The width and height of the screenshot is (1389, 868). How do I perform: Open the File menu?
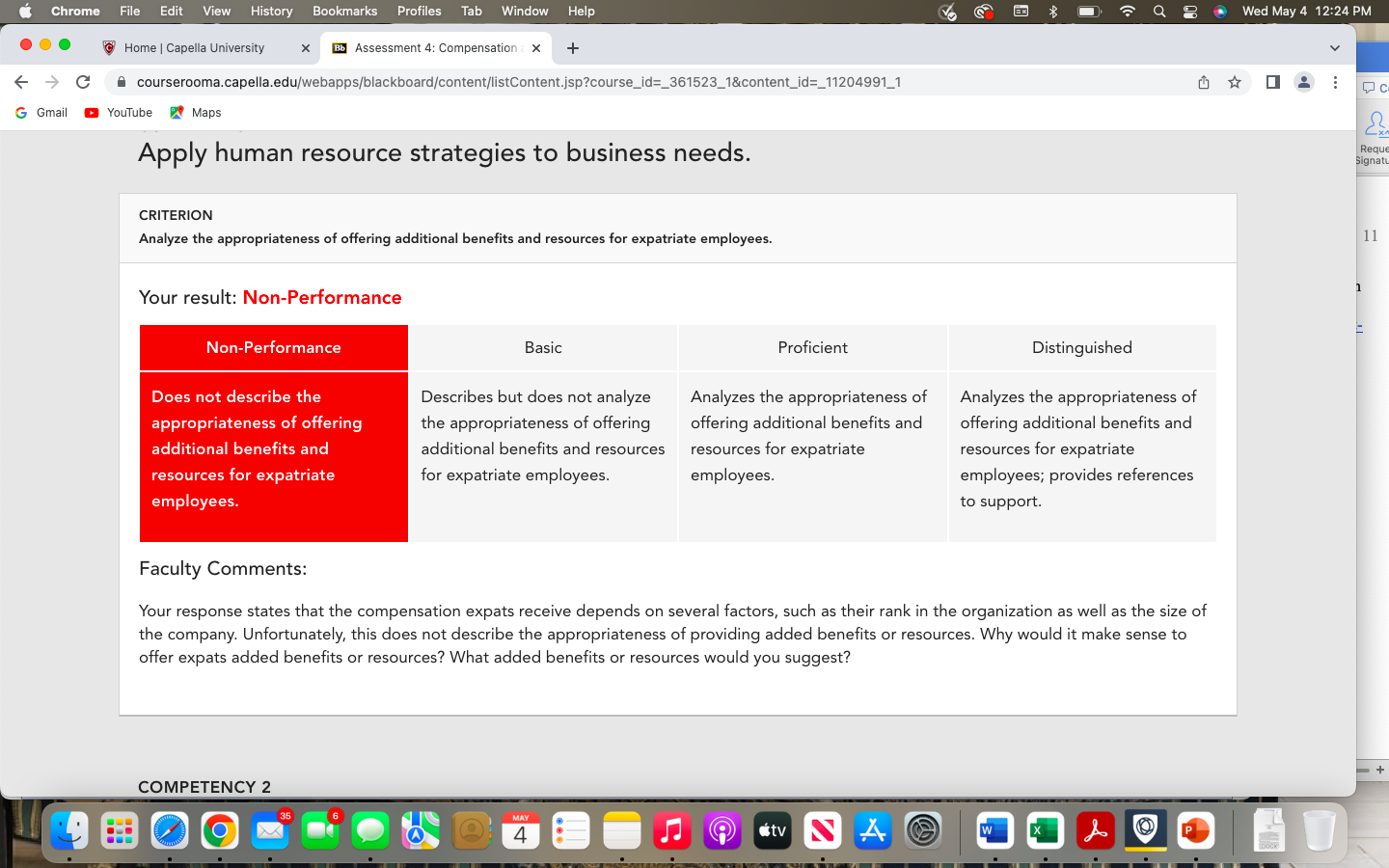[x=130, y=11]
